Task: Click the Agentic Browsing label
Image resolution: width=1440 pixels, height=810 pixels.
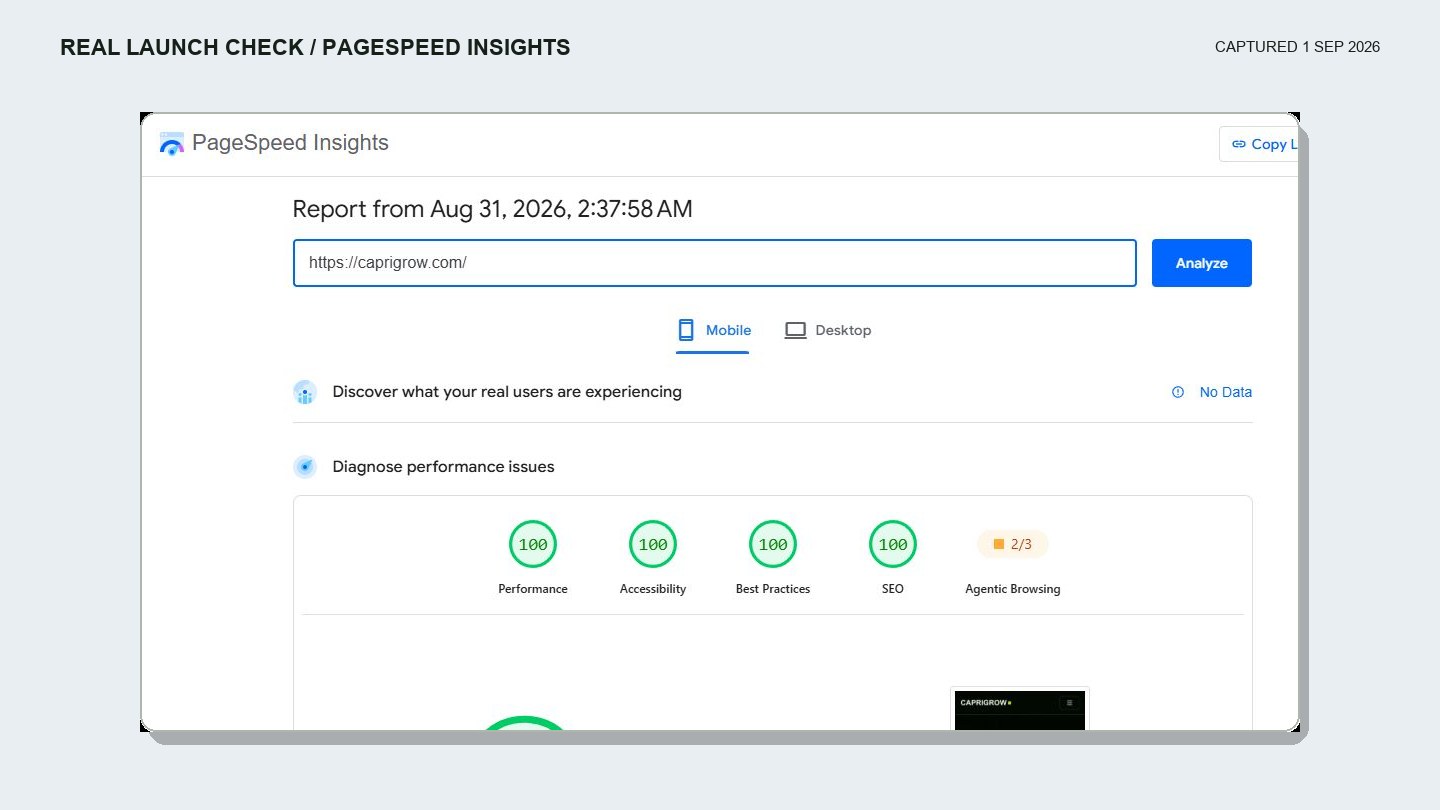Action: (1013, 589)
